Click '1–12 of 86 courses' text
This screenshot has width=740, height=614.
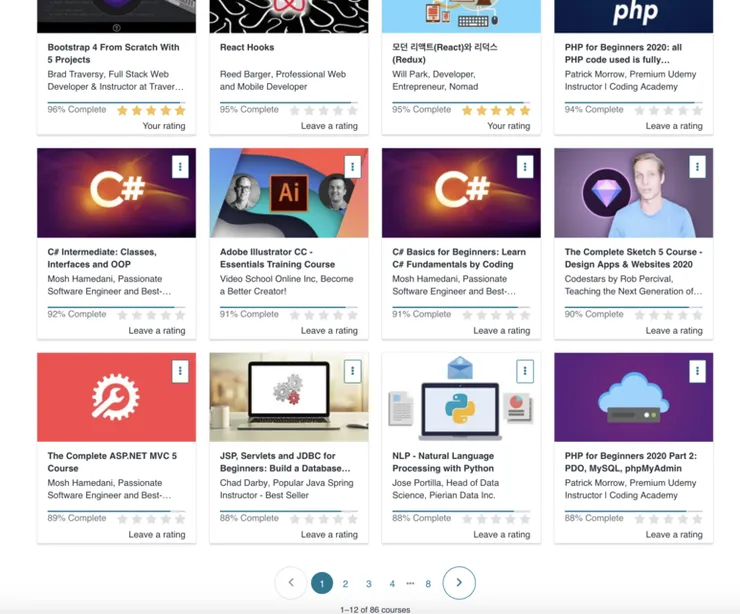tap(375, 610)
